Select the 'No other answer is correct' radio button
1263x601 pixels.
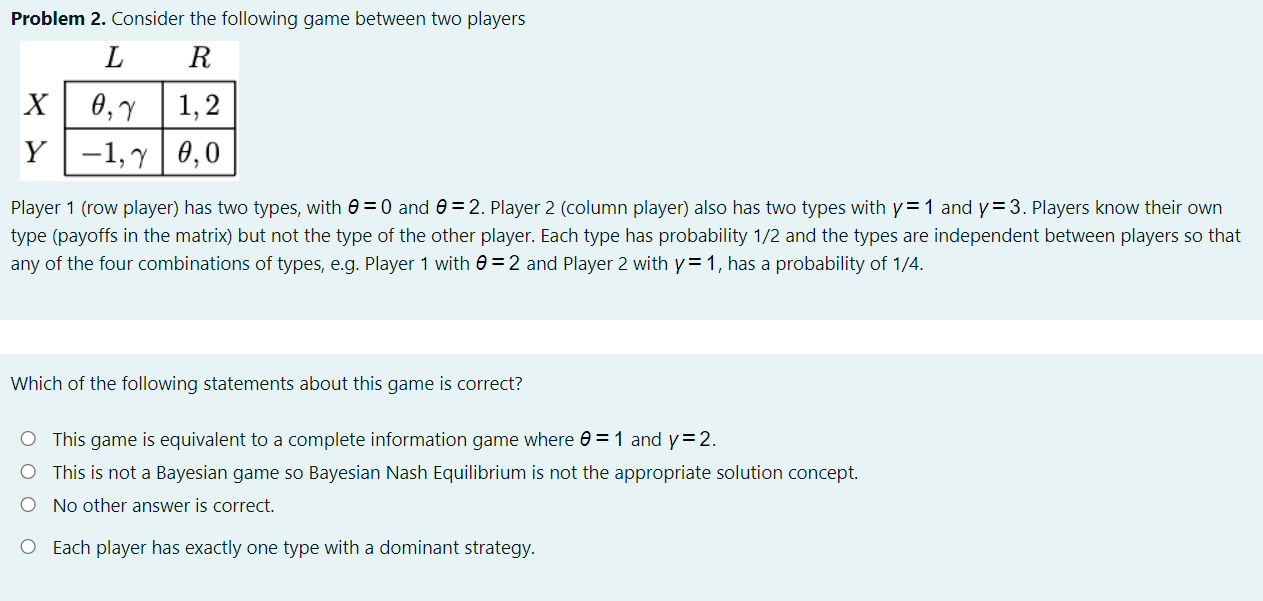click(x=28, y=503)
